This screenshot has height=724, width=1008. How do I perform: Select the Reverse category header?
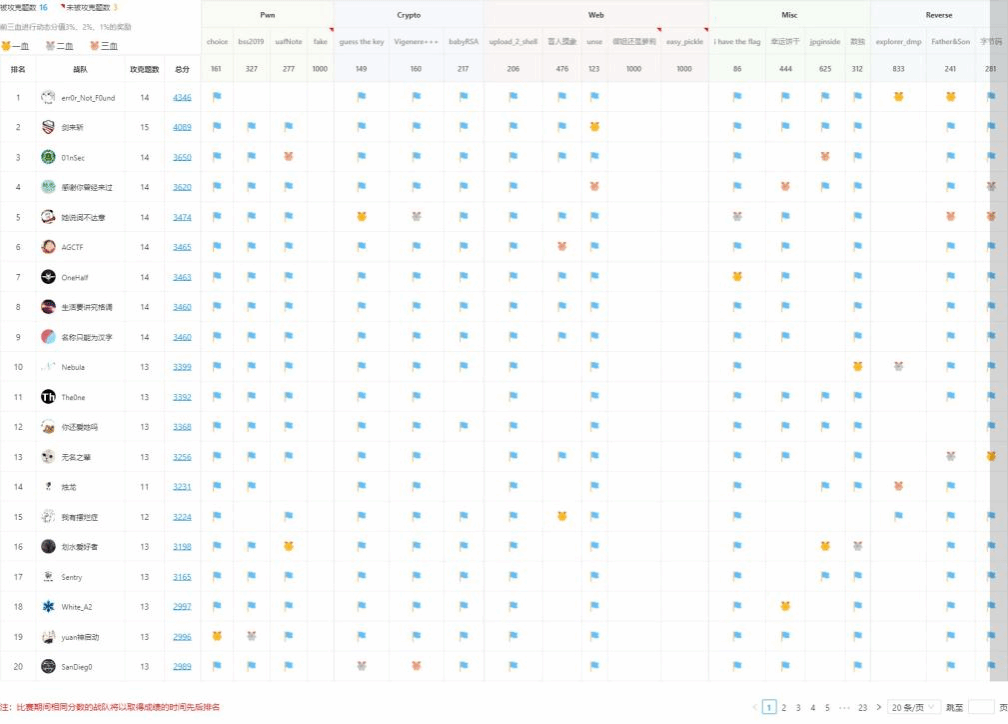click(x=939, y=15)
